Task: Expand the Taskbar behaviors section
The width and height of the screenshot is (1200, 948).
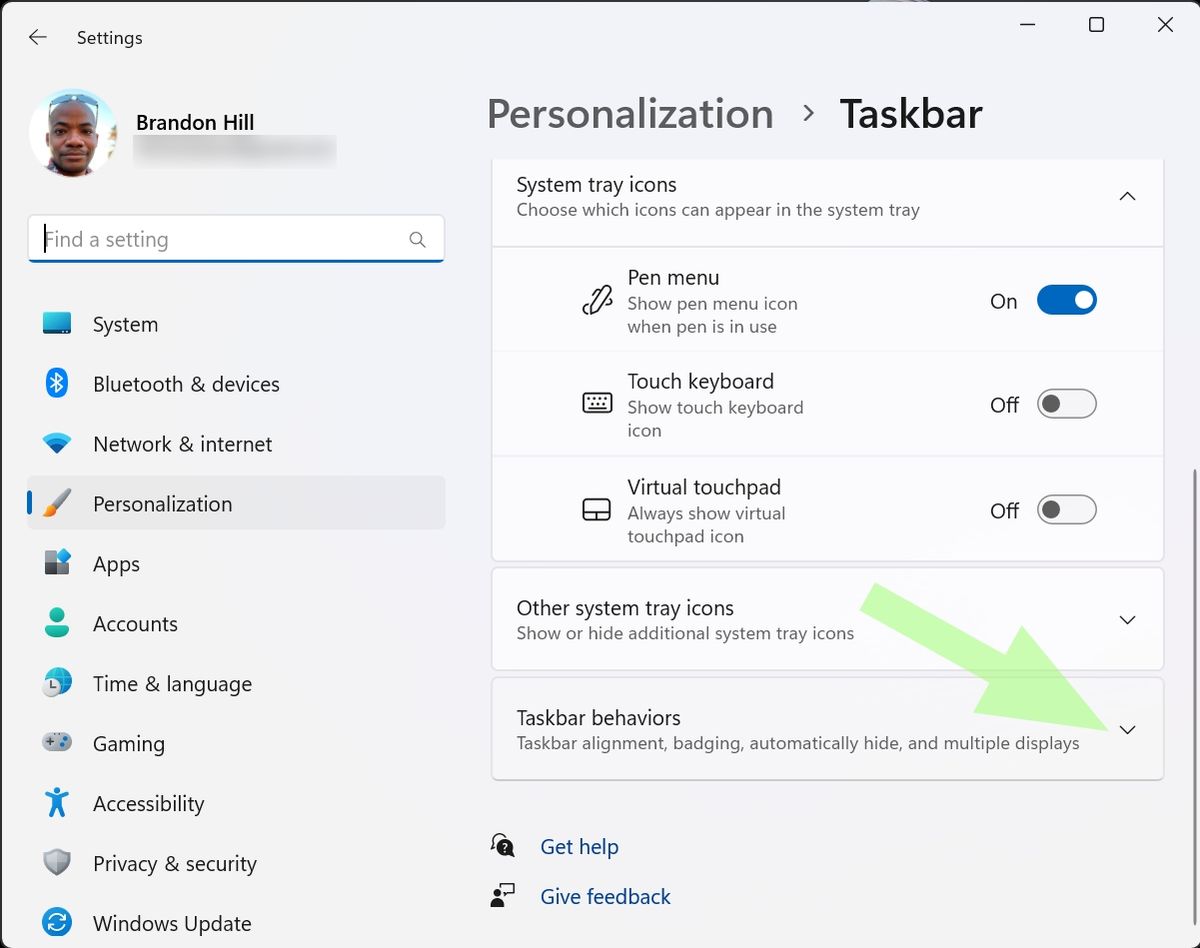Action: pyautogui.click(x=1128, y=730)
